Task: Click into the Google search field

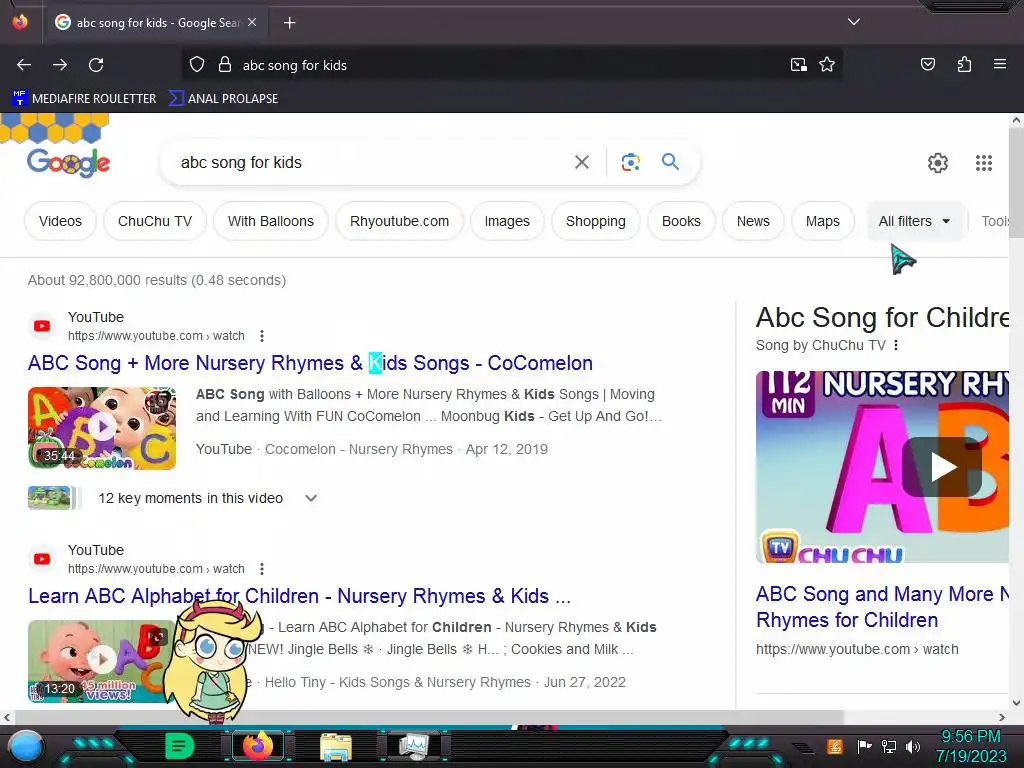Action: click(372, 163)
